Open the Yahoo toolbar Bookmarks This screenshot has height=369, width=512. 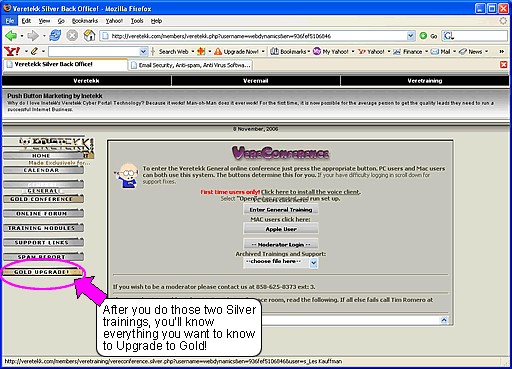[289, 52]
